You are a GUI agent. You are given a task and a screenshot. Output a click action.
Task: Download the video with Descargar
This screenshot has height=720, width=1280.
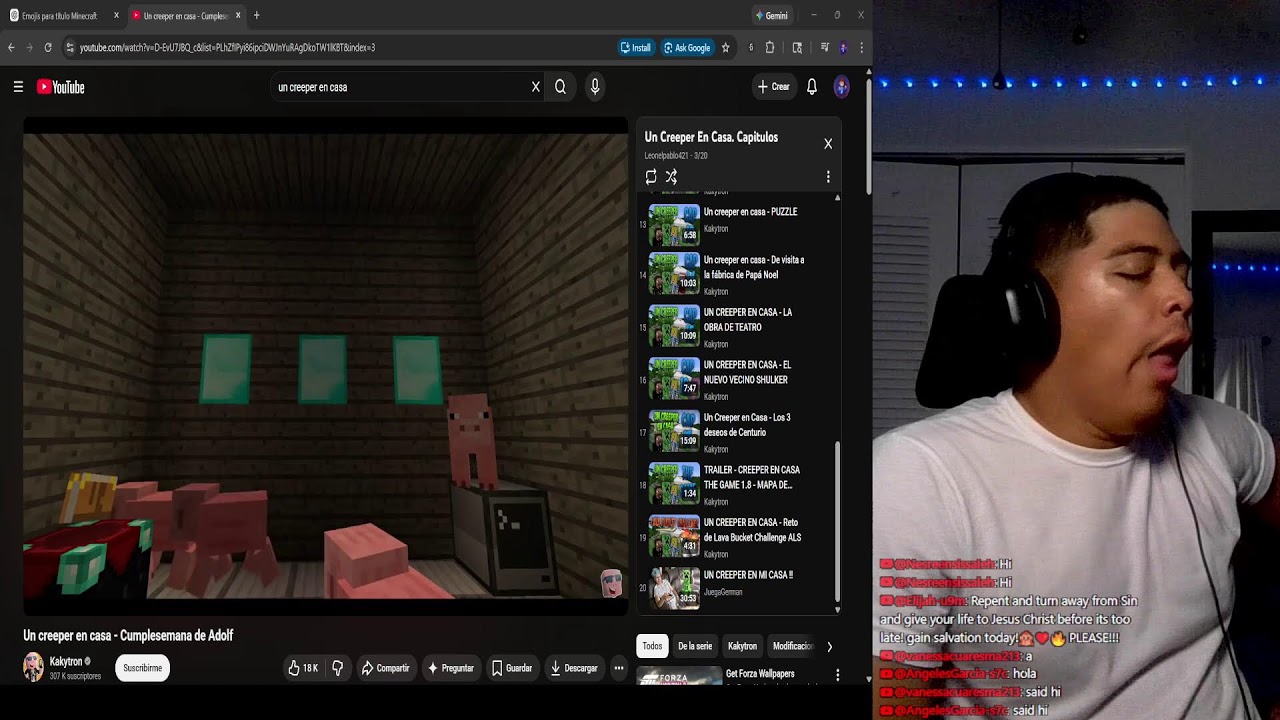tap(574, 668)
